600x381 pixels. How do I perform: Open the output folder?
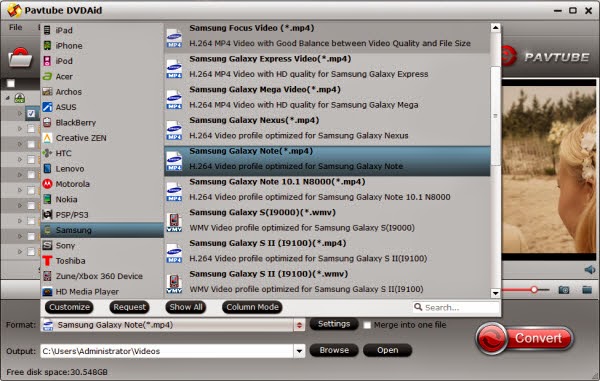pyautogui.click(x=387, y=350)
